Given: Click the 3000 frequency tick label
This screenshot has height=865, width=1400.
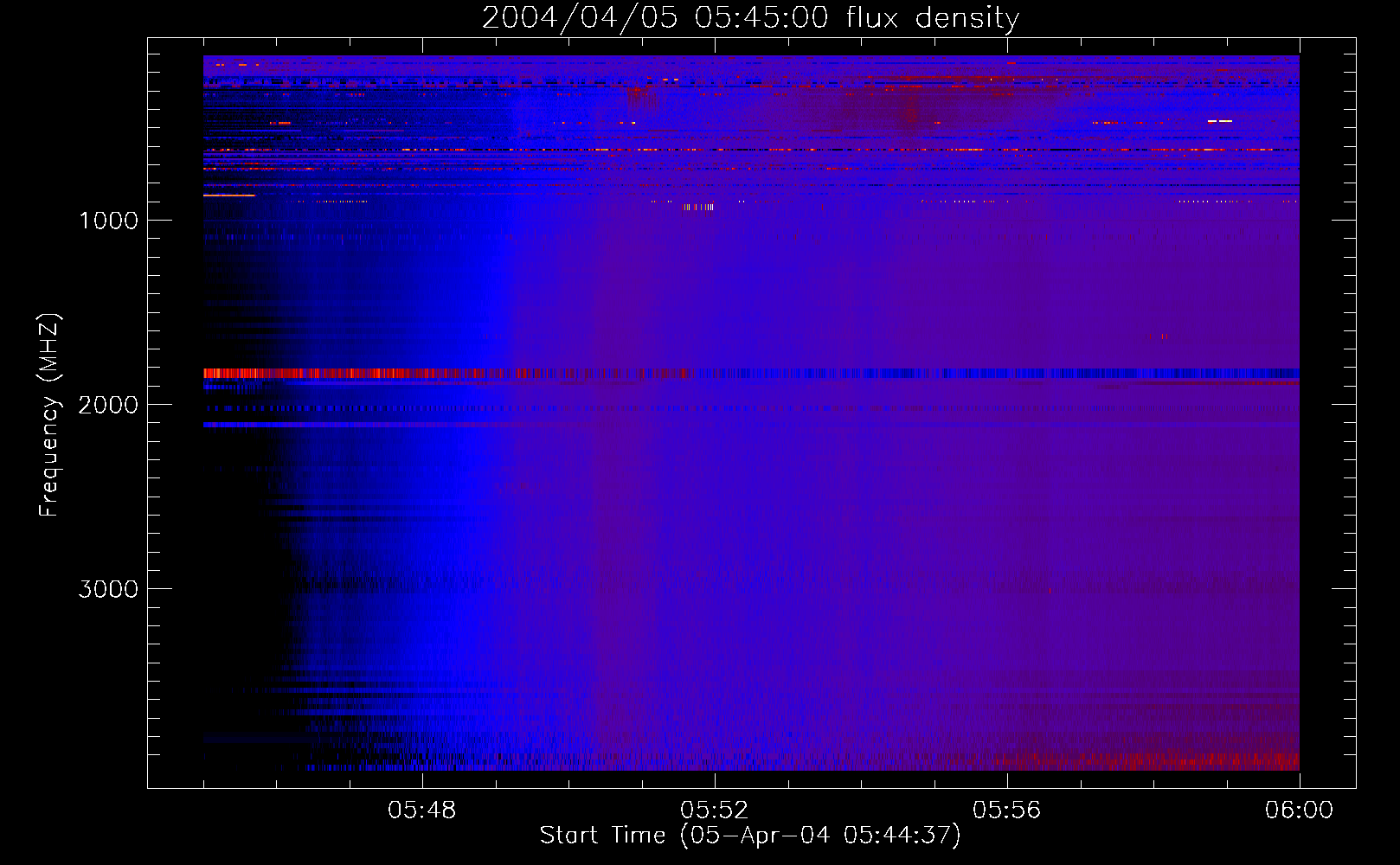Looking at the screenshot, I should click(x=108, y=589).
